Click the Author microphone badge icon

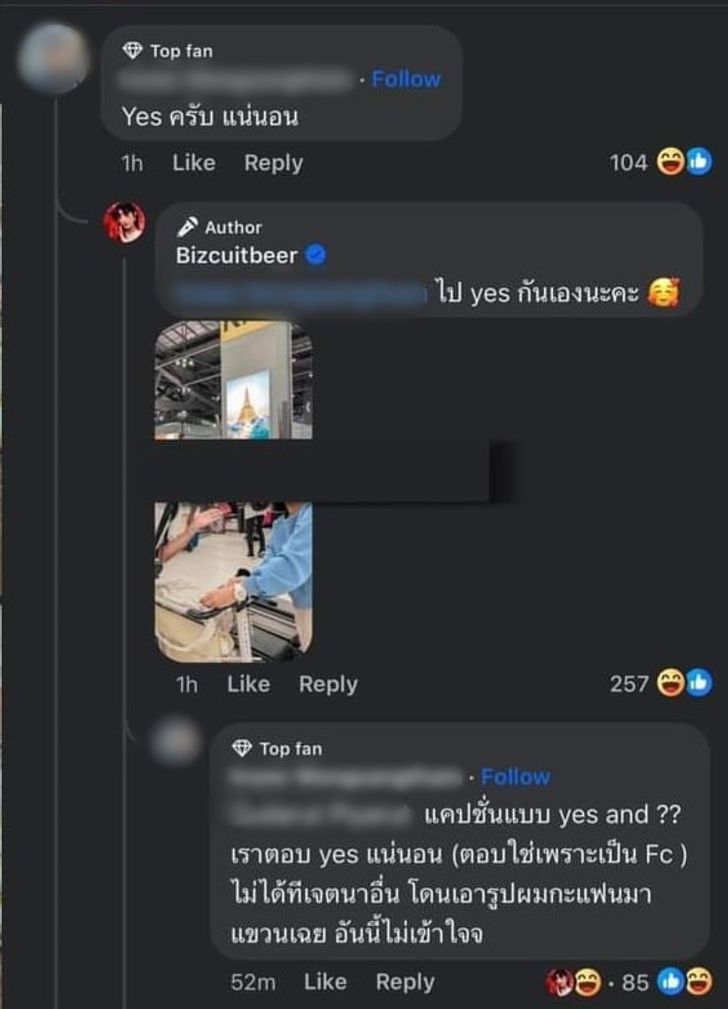coord(187,227)
